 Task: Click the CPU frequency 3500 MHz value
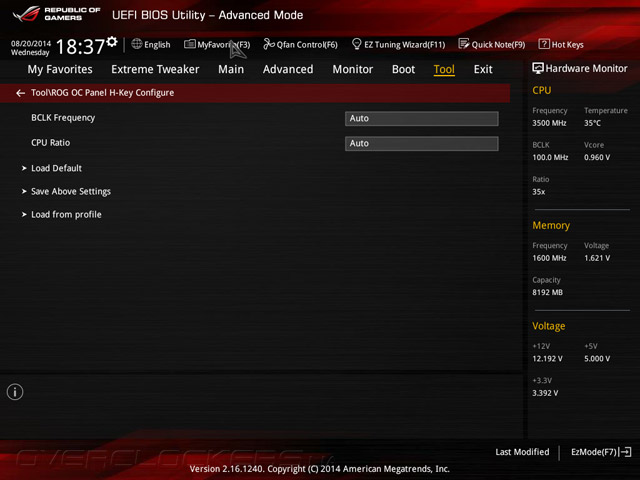pyautogui.click(x=549, y=123)
